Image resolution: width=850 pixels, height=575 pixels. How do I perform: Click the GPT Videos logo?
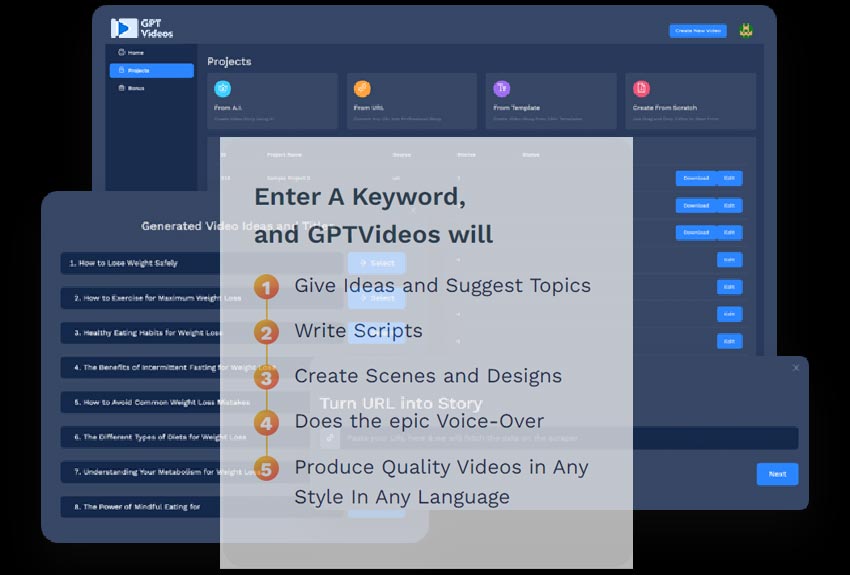click(142, 28)
